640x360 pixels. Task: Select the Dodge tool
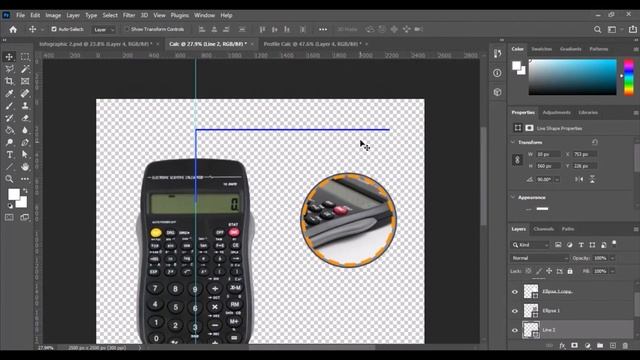(x=9, y=142)
